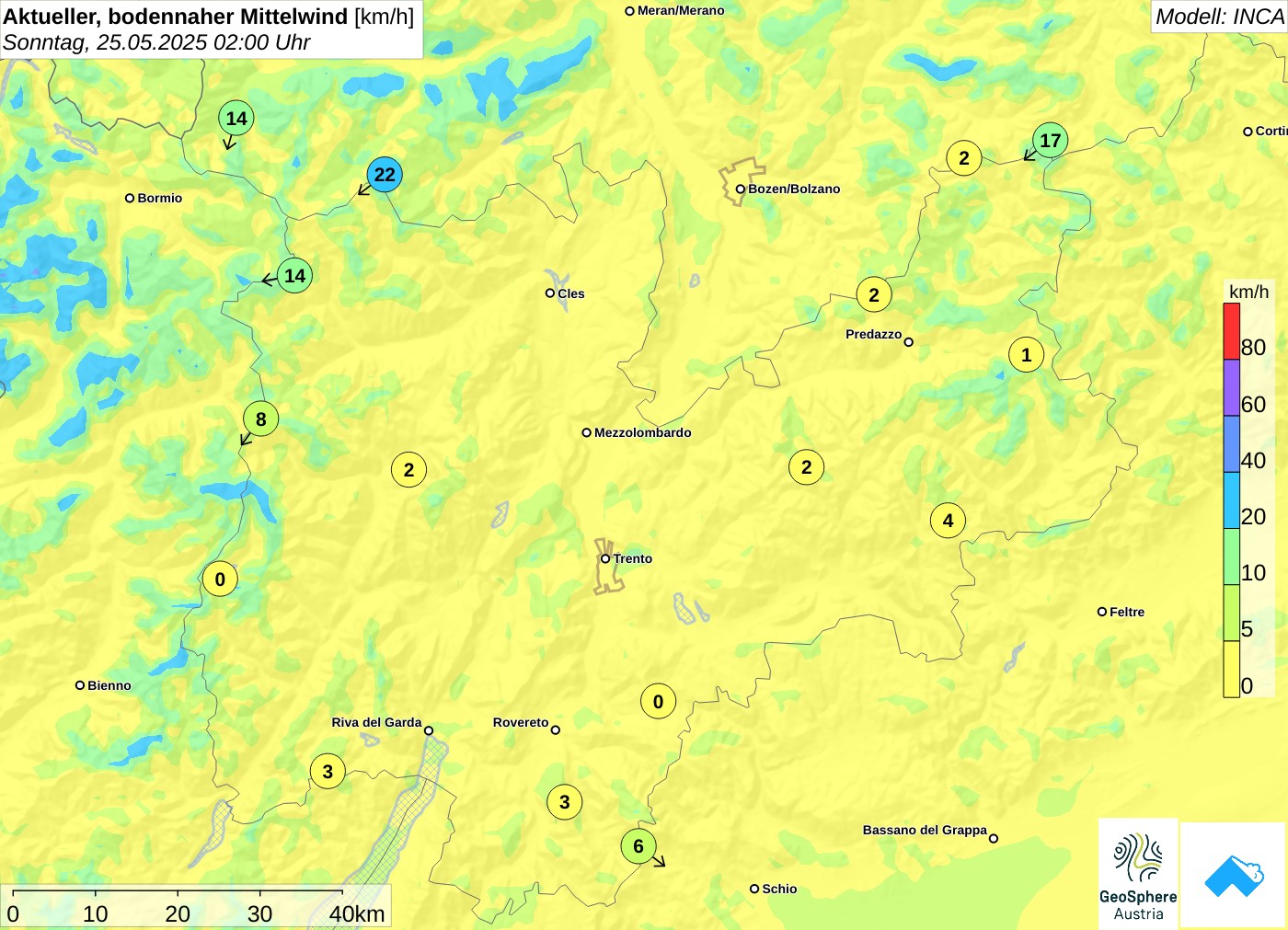Image resolution: width=1288 pixels, height=930 pixels.
Task: Pick the 8 km/h wind marker
Action: pyautogui.click(x=261, y=419)
